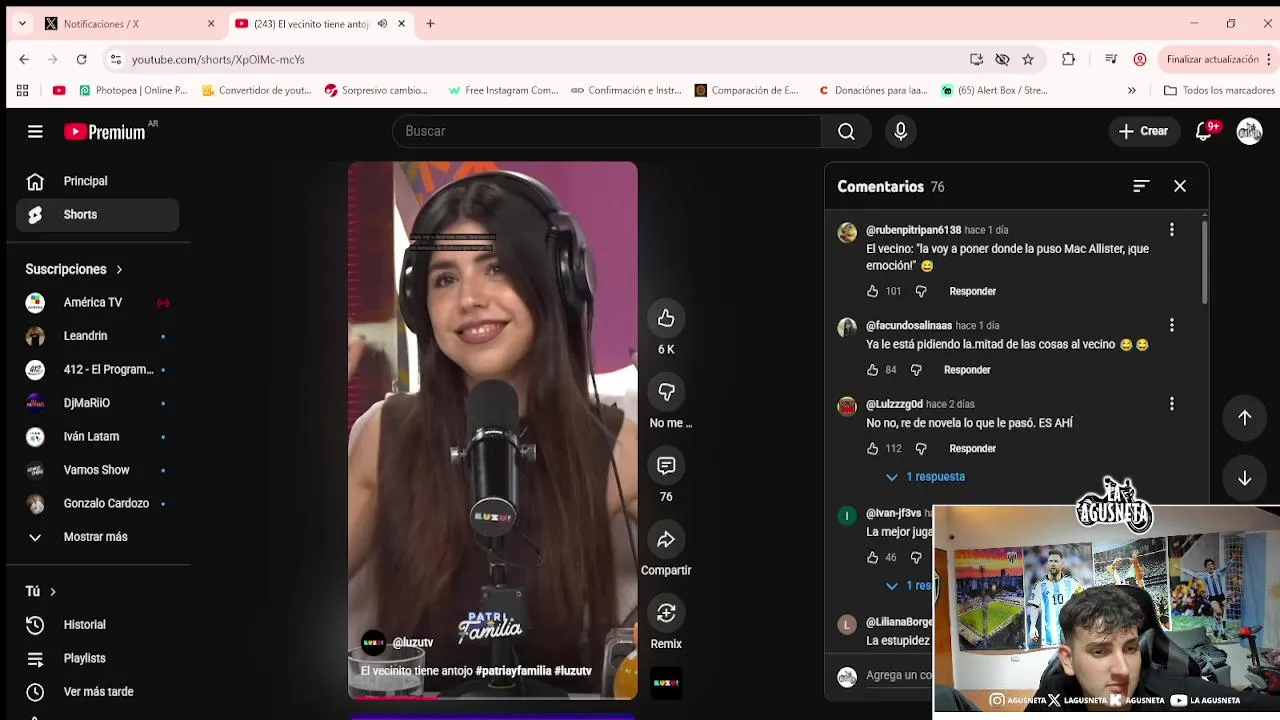
Task: Open Playlists in the sidebar
Action: tap(97, 658)
